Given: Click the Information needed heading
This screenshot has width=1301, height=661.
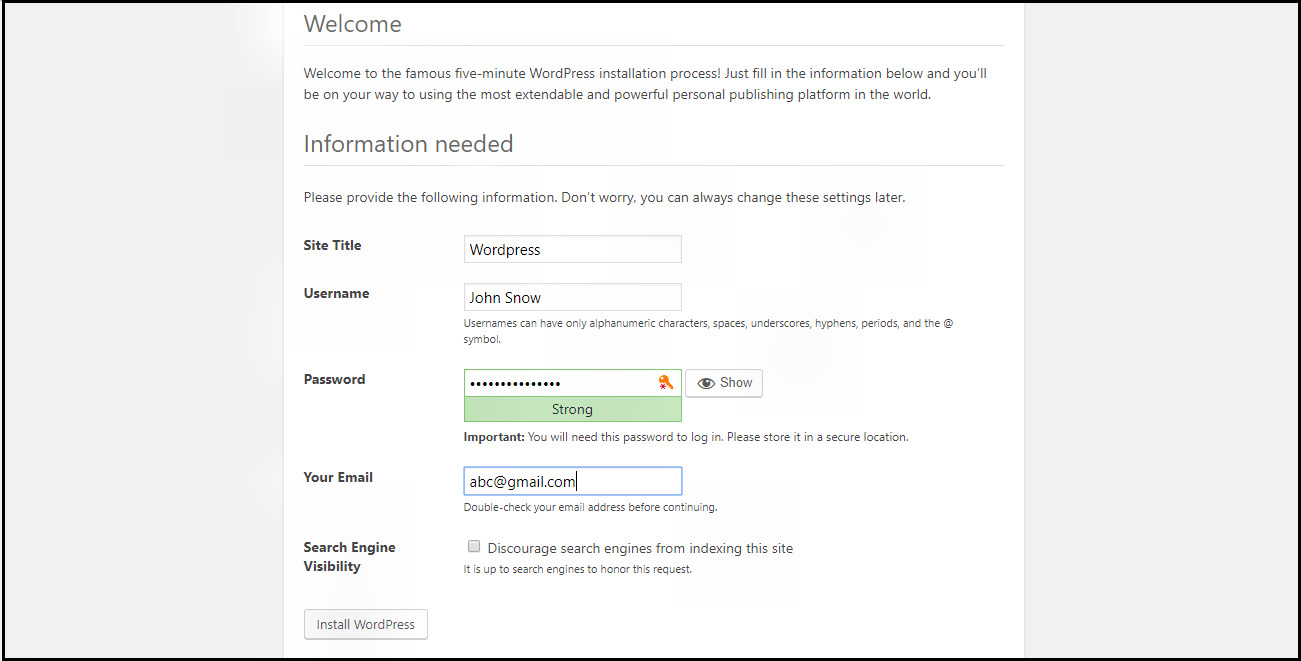Looking at the screenshot, I should pyautogui.click(x=409, y=144).
